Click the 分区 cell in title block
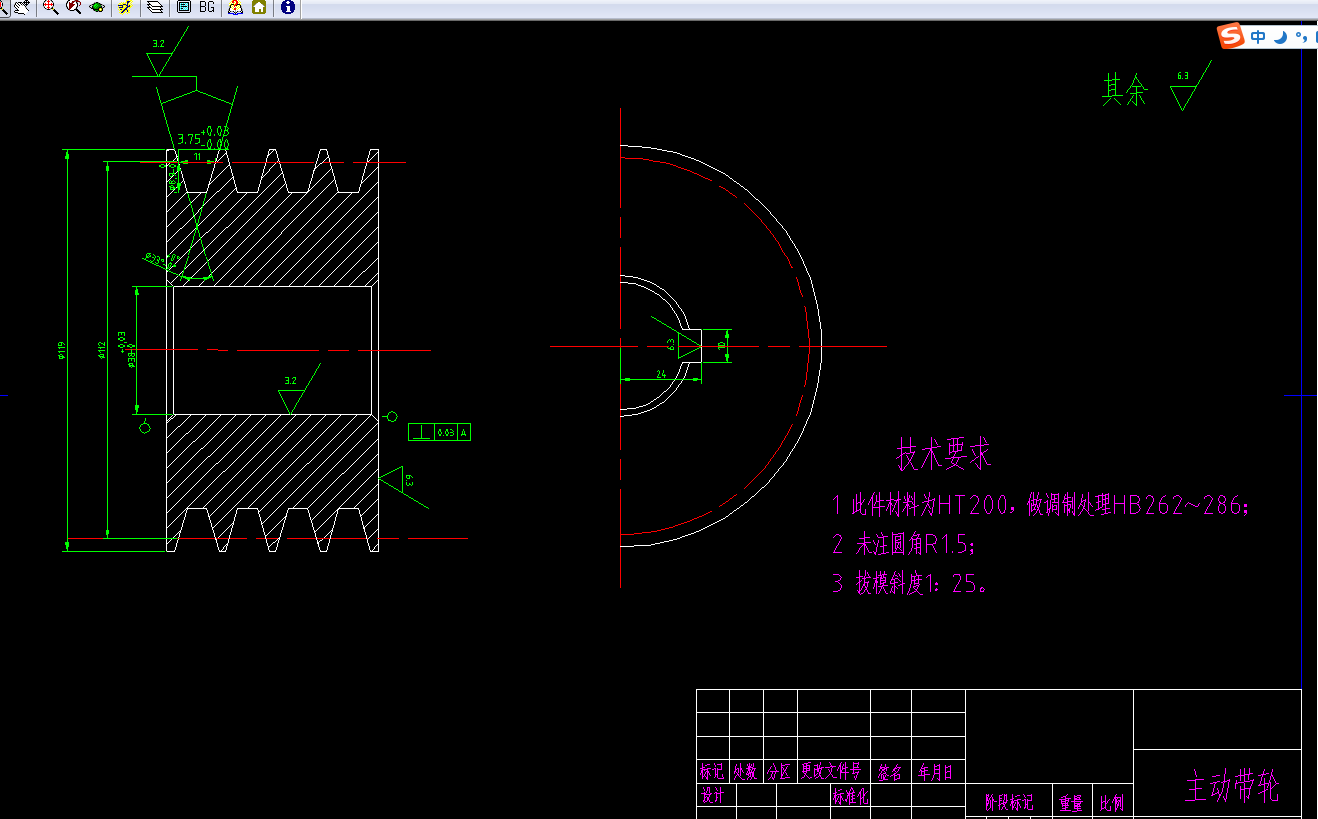This screenshot has height=819, width=1318. pyautogui.click(x=780, y=772)
